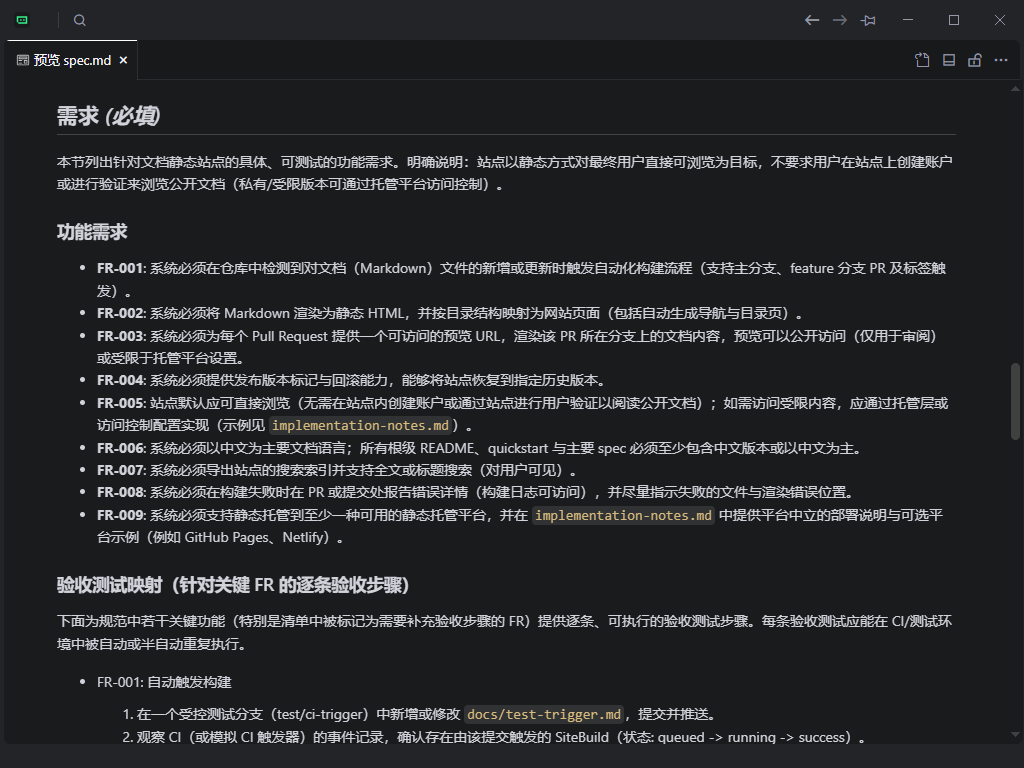Click the 验收测试映射 section heading

click(x=233, y=584)
